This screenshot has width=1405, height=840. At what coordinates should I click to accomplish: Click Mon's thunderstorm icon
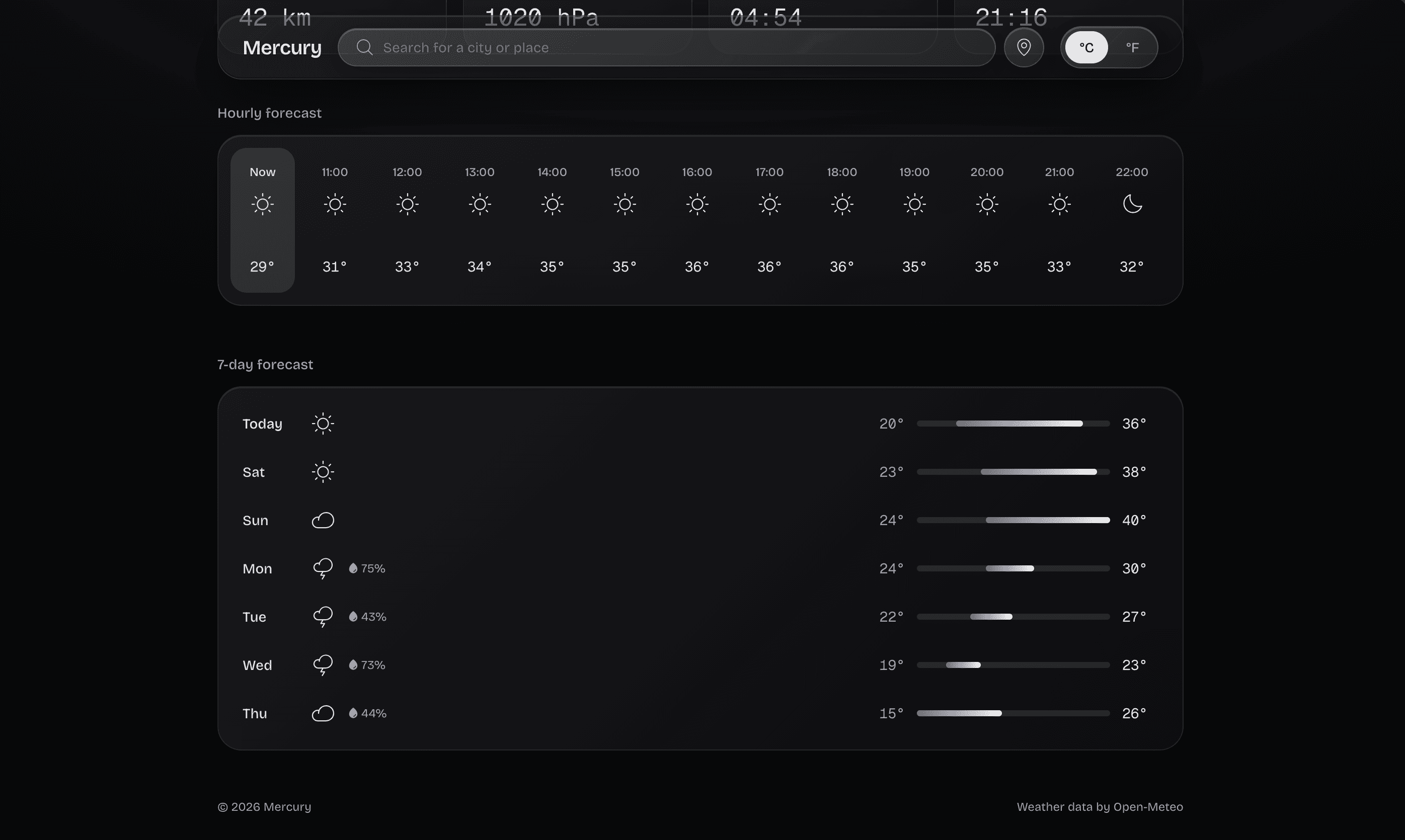pyautogui.click(x=323, y=569)
